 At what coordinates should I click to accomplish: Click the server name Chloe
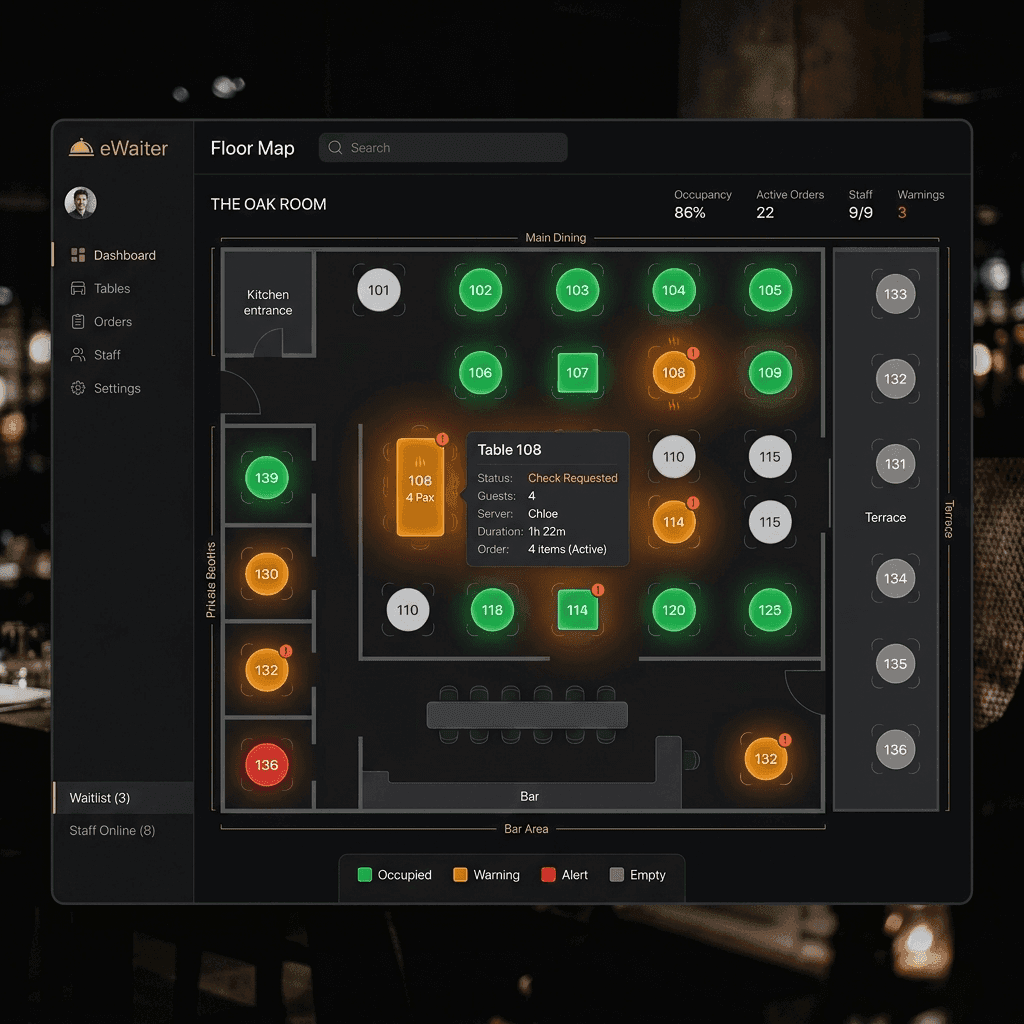(x=543, y=513)
